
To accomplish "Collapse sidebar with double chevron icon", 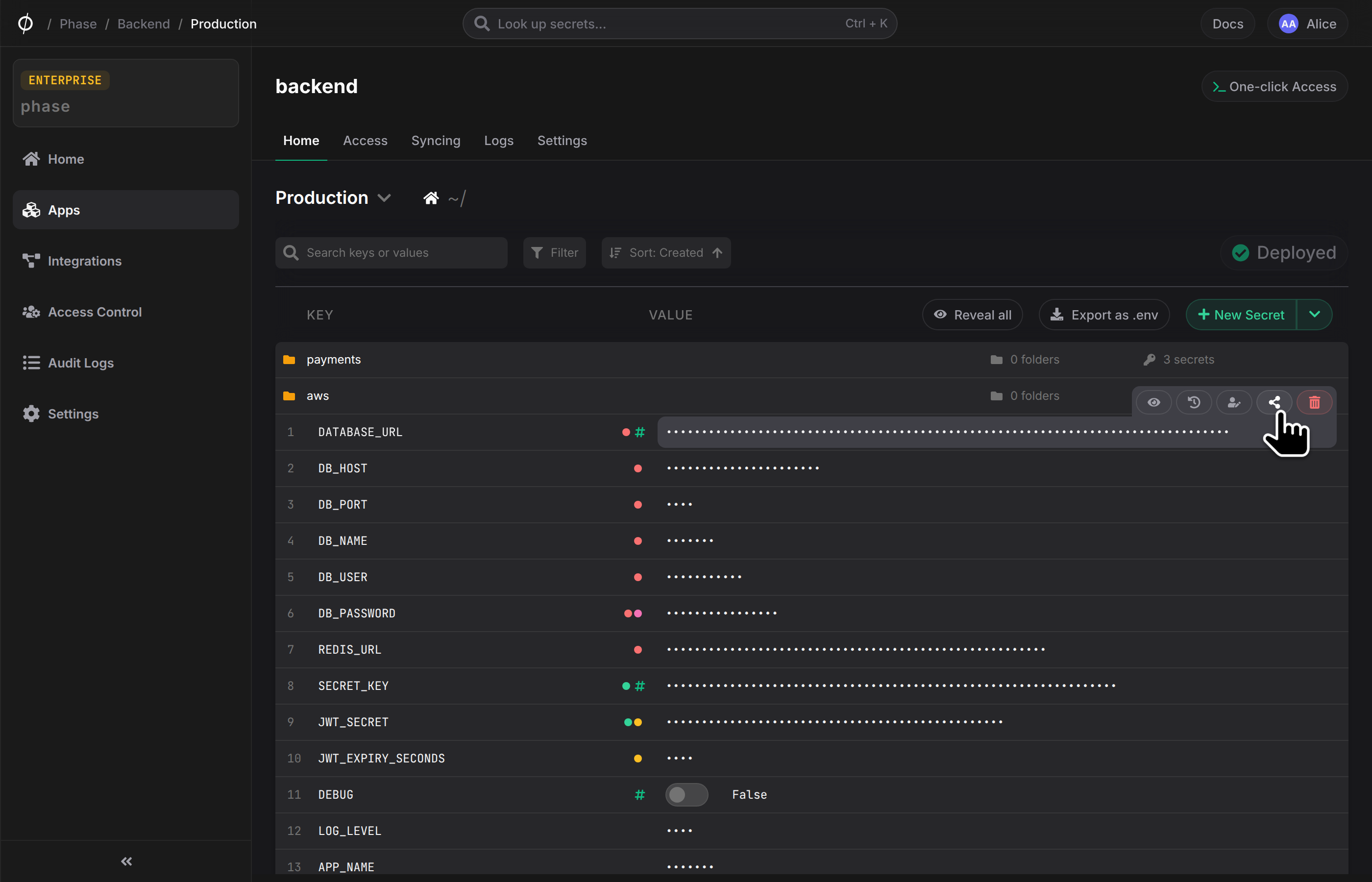I will coord(126,861).
